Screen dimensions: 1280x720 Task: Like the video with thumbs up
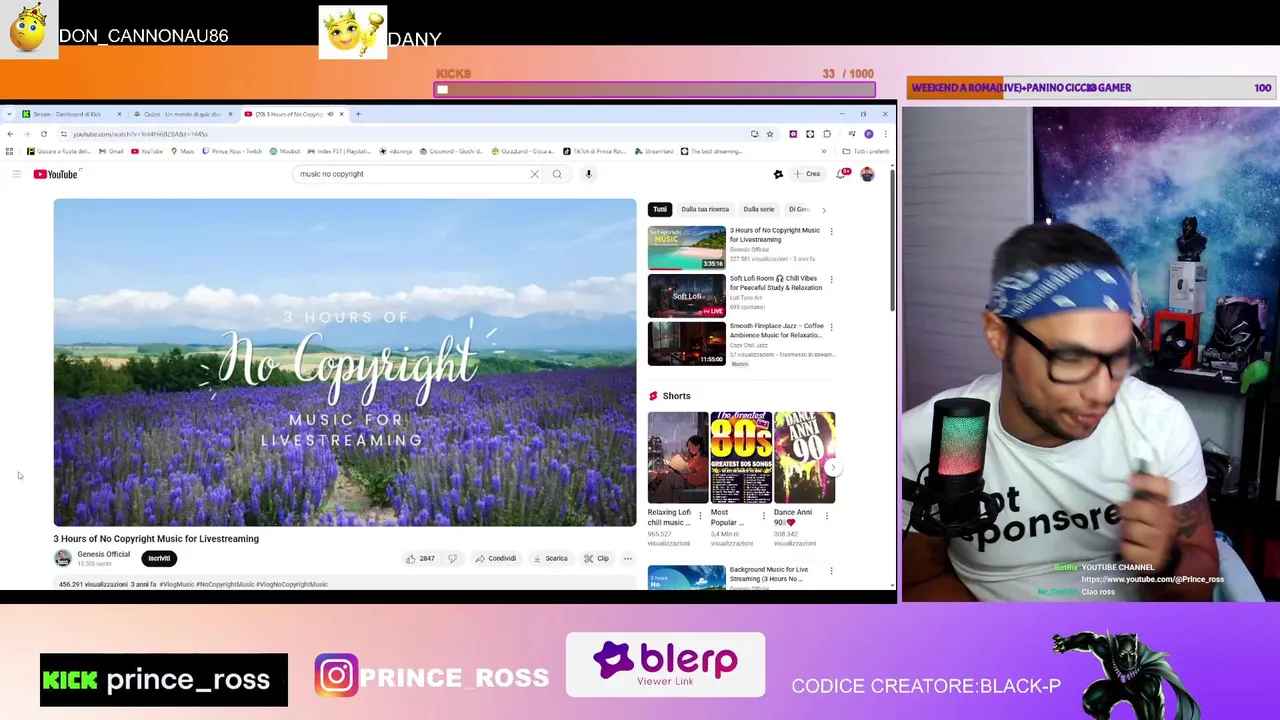tap(420, 558)
